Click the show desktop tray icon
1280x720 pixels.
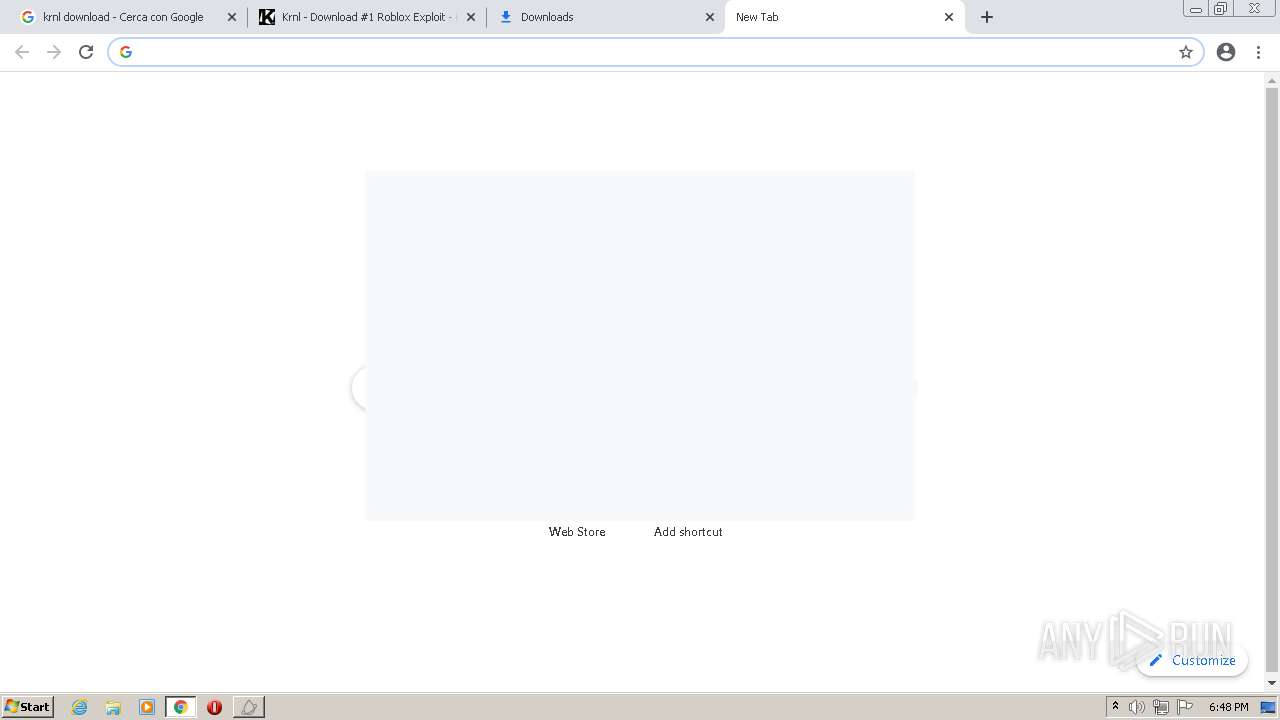(x=1268, y=707)
